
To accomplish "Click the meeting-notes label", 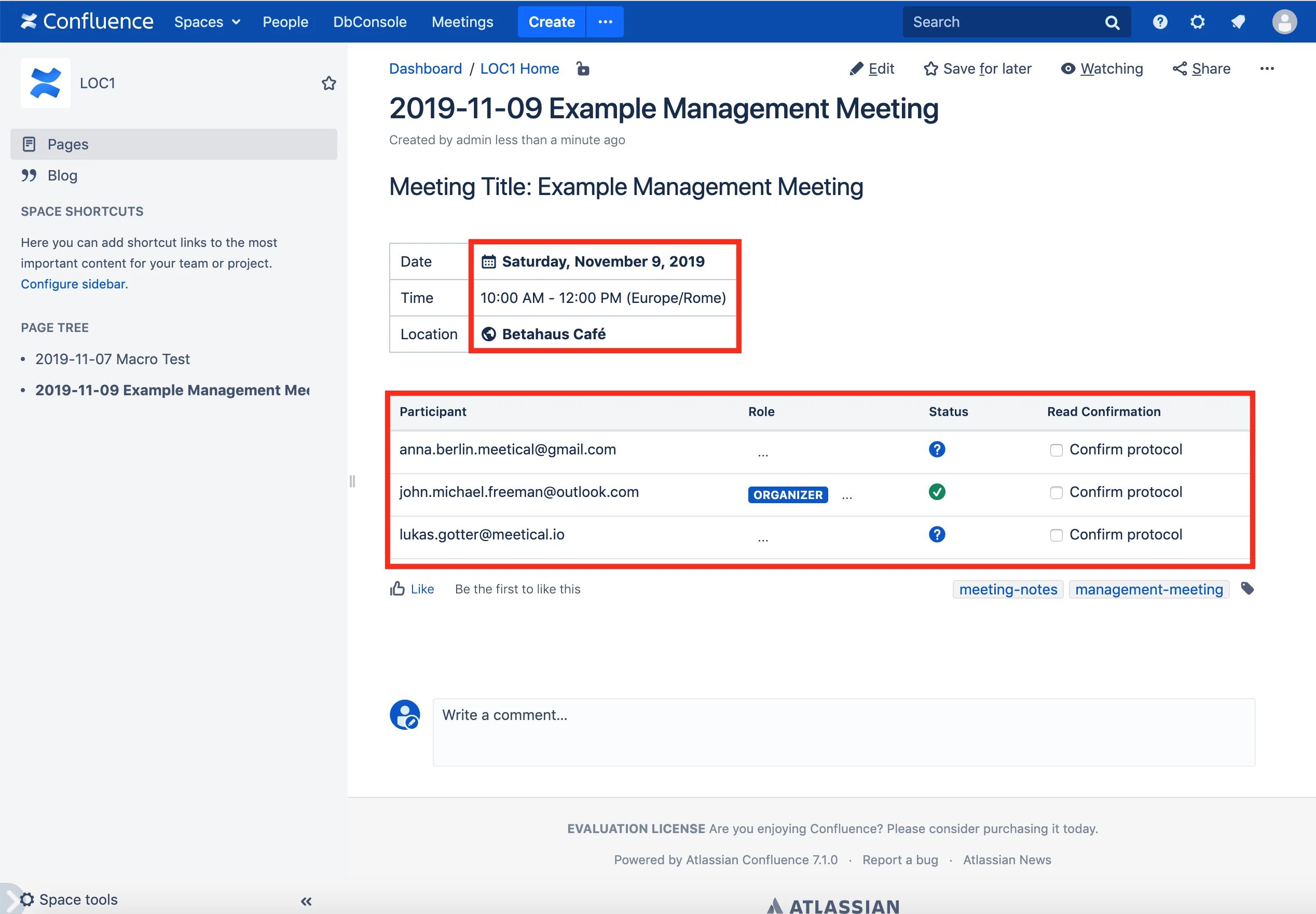I will tap(1008, 589).
